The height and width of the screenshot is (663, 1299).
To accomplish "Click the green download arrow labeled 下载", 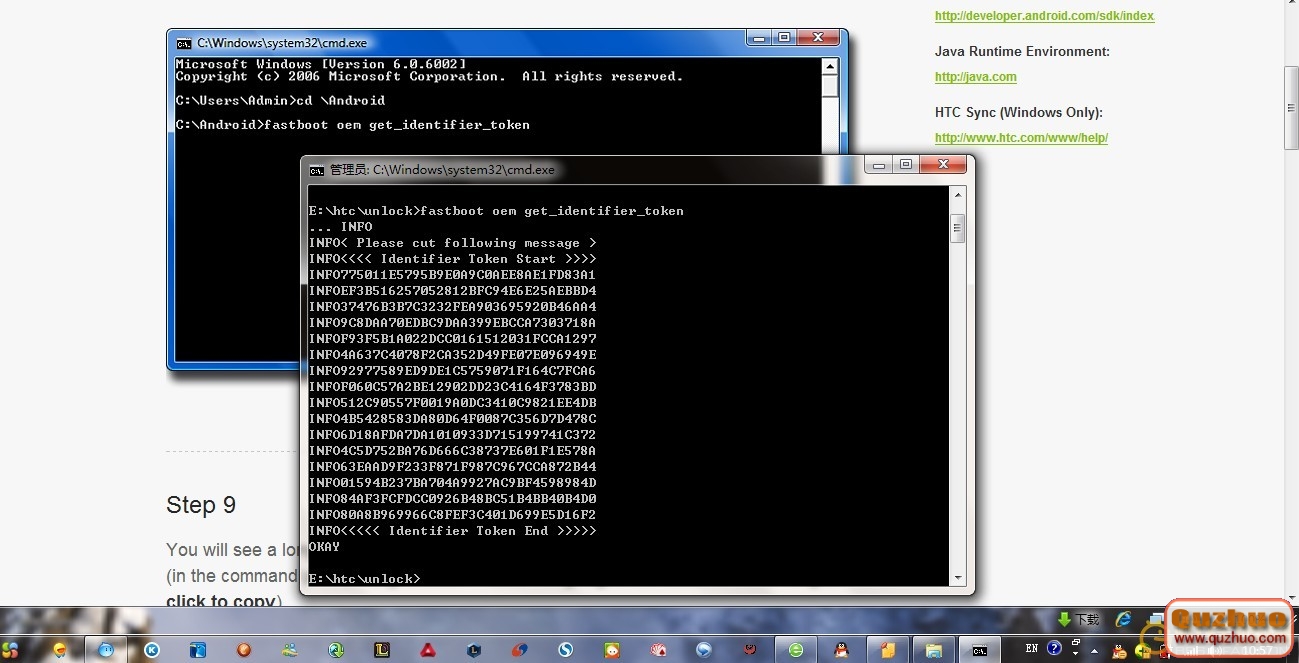I will point(1079,620).
